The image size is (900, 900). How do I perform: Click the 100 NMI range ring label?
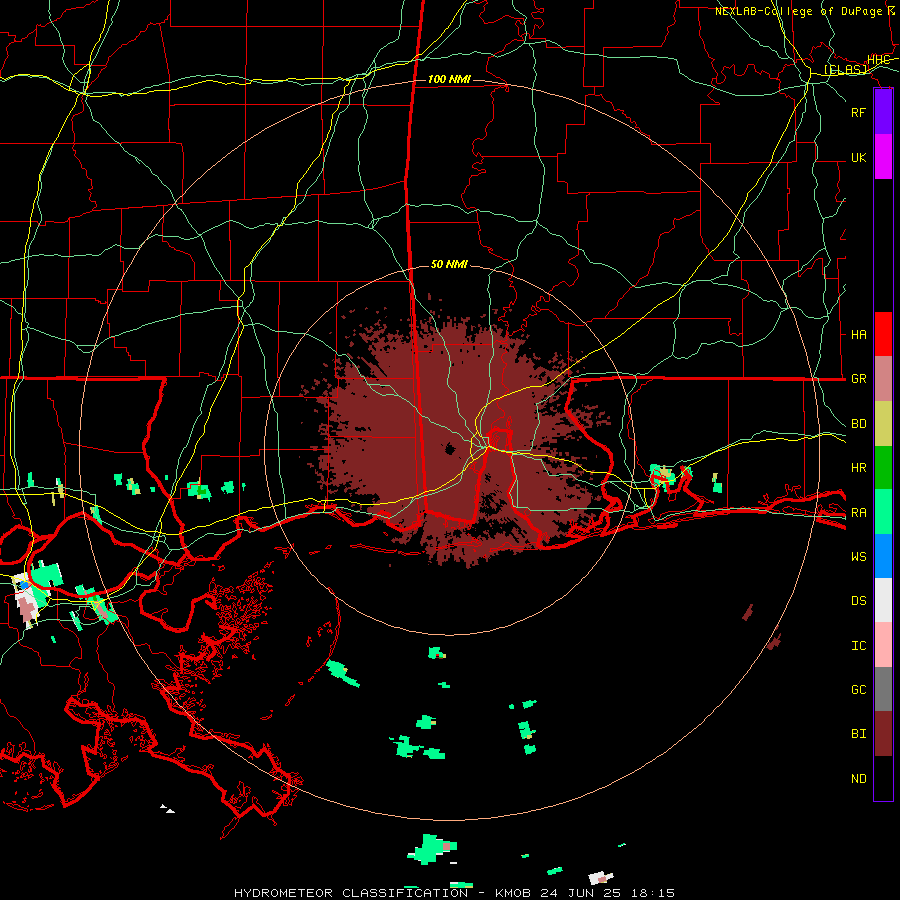(x=449, y=79)
